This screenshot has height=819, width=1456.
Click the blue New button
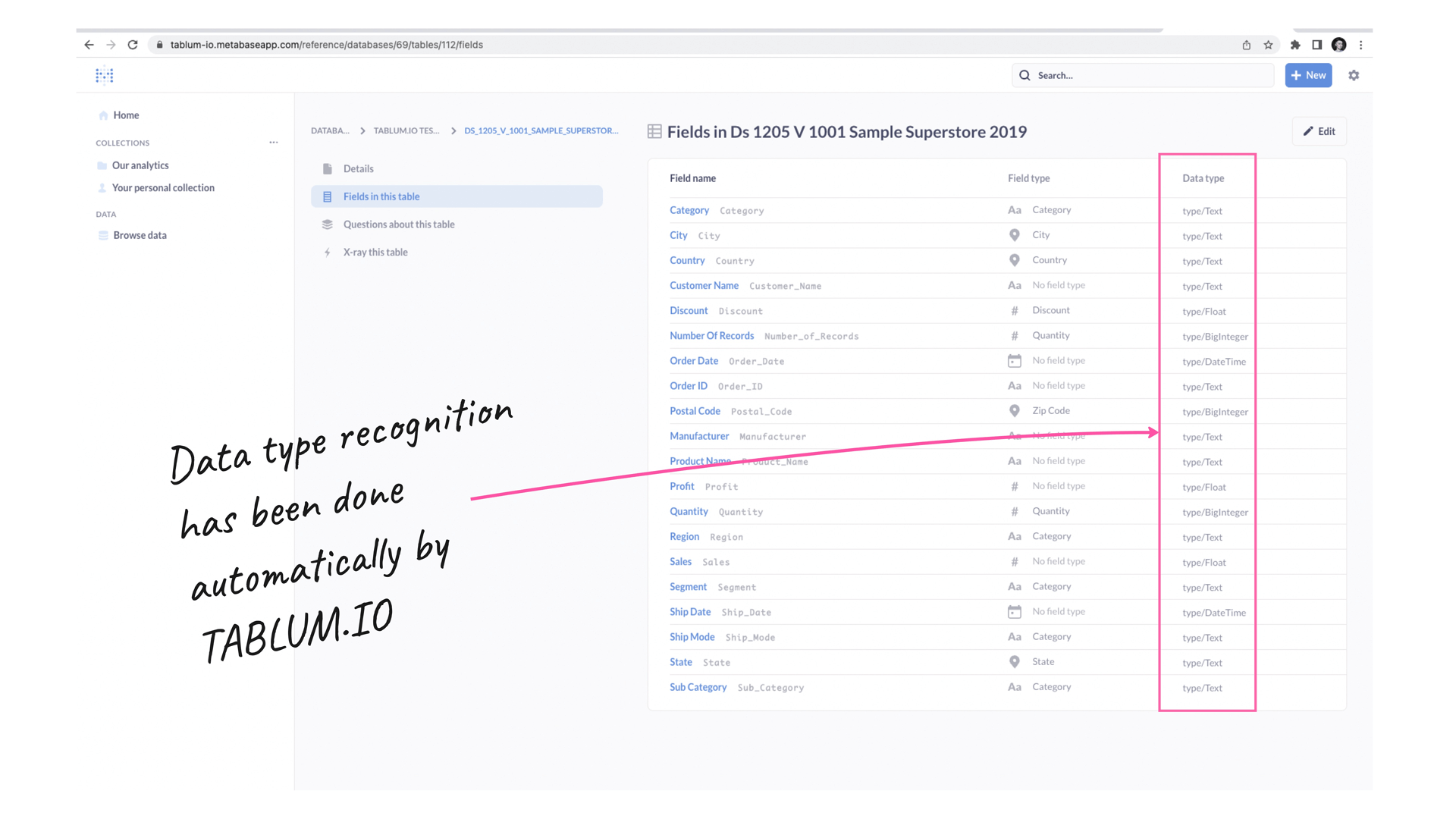point(1308,75)
